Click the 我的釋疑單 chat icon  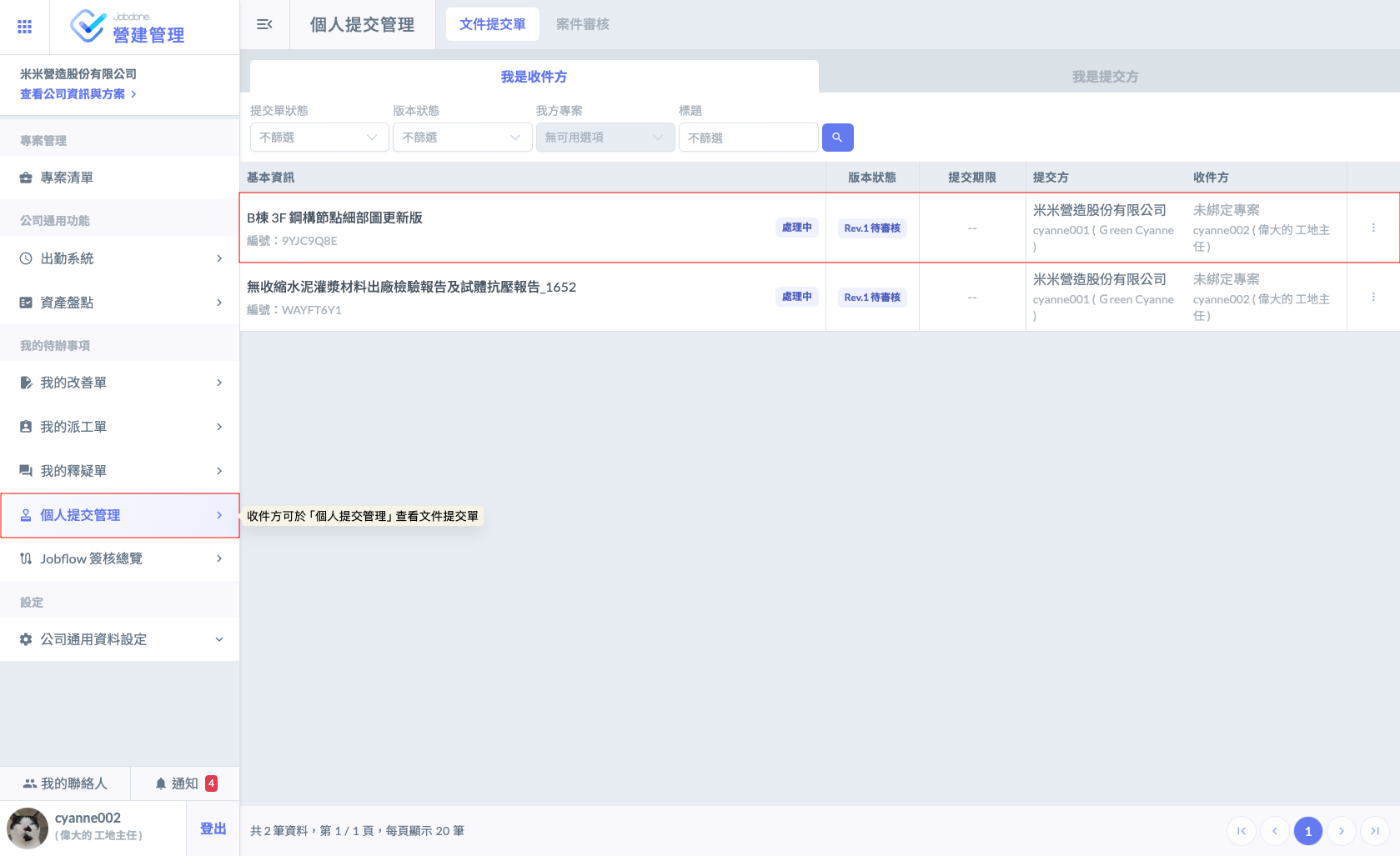26,471
